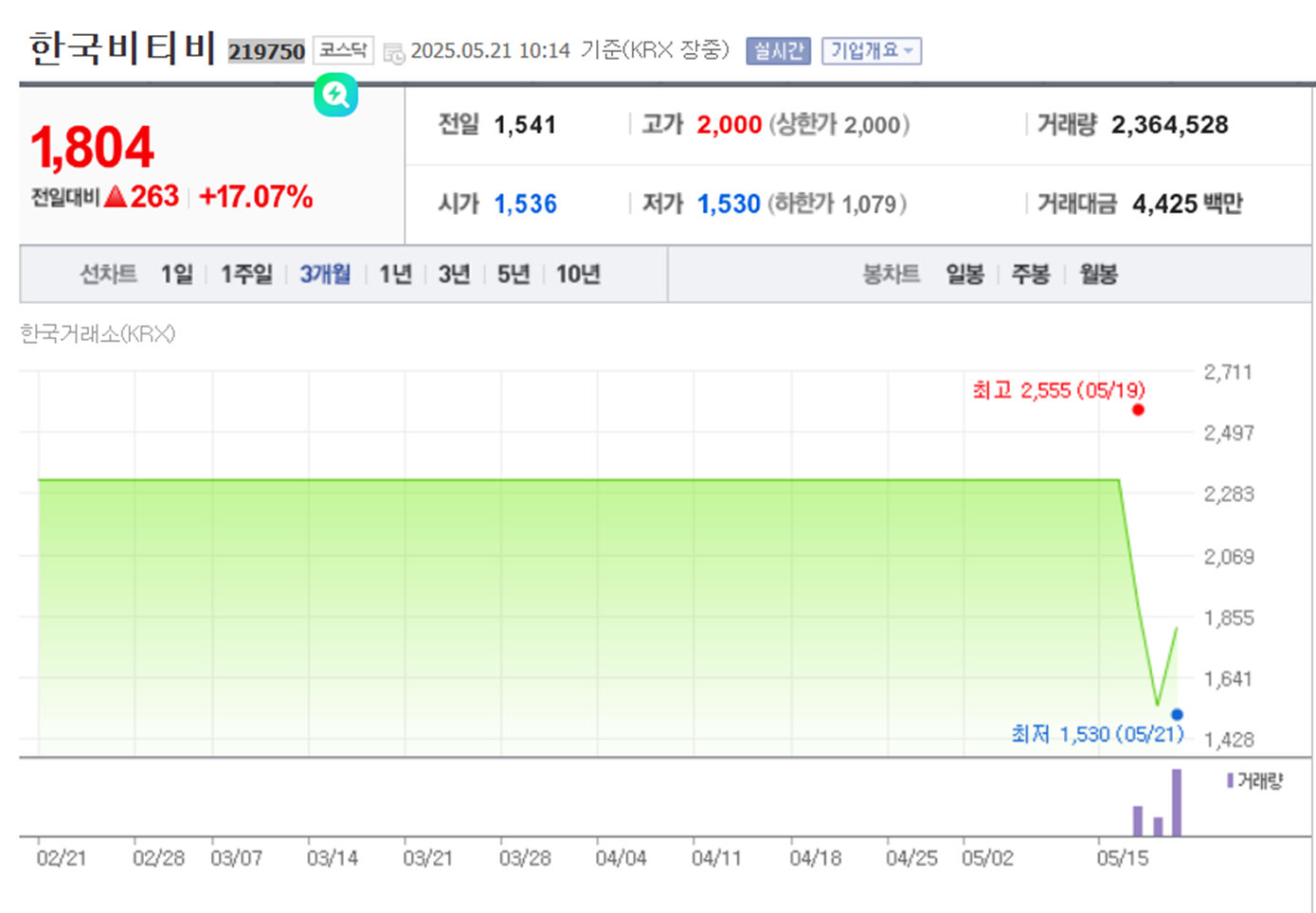Select the 1주일 line chart tab
Viewport: 1316px width, 913px height.
pos(246,275)
